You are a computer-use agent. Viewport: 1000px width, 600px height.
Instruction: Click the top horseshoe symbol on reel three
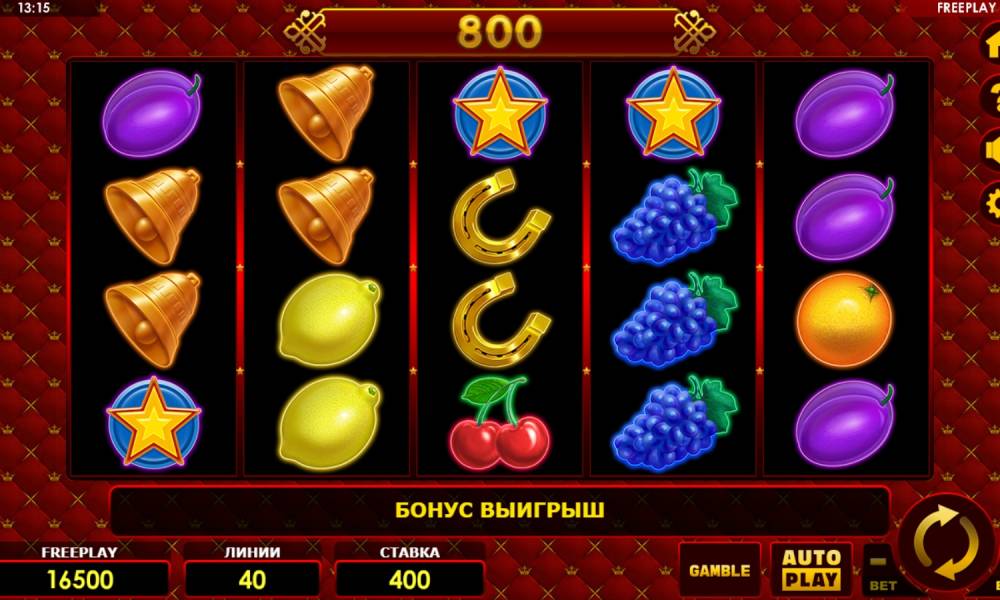point(501,216)
